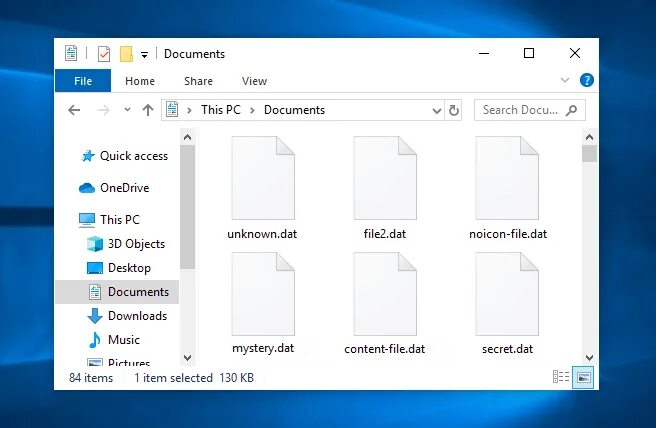
Task: Go back with the left arrow
Action: coord(74,110)
